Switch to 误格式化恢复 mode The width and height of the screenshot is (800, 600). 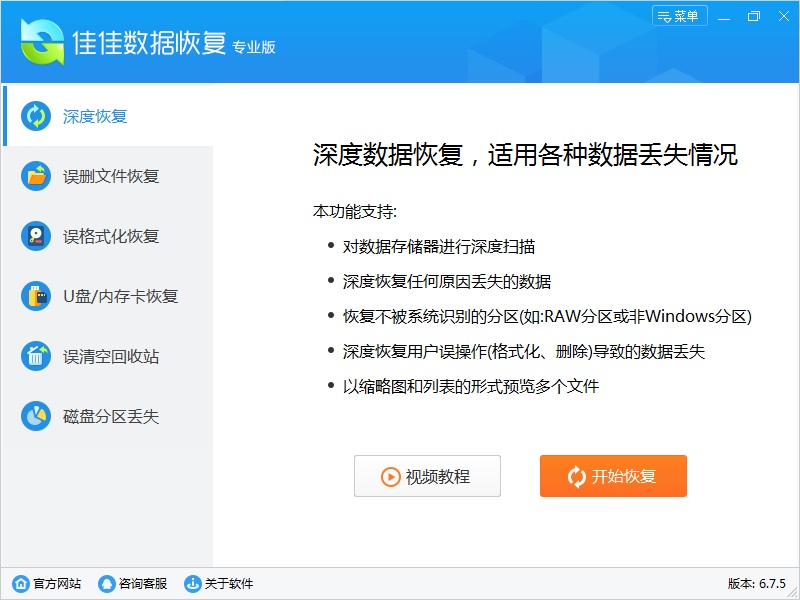[108, 236]
